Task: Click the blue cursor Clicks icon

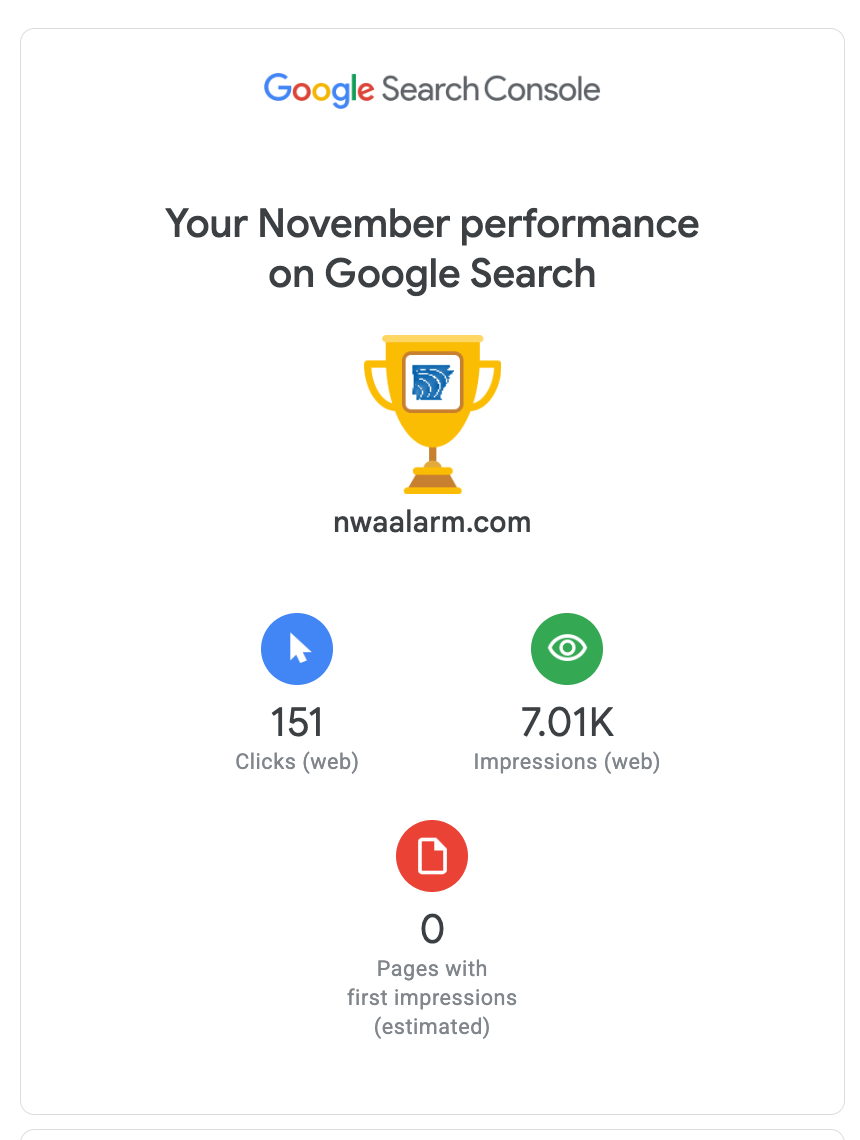Action: (x=297, y=649)
